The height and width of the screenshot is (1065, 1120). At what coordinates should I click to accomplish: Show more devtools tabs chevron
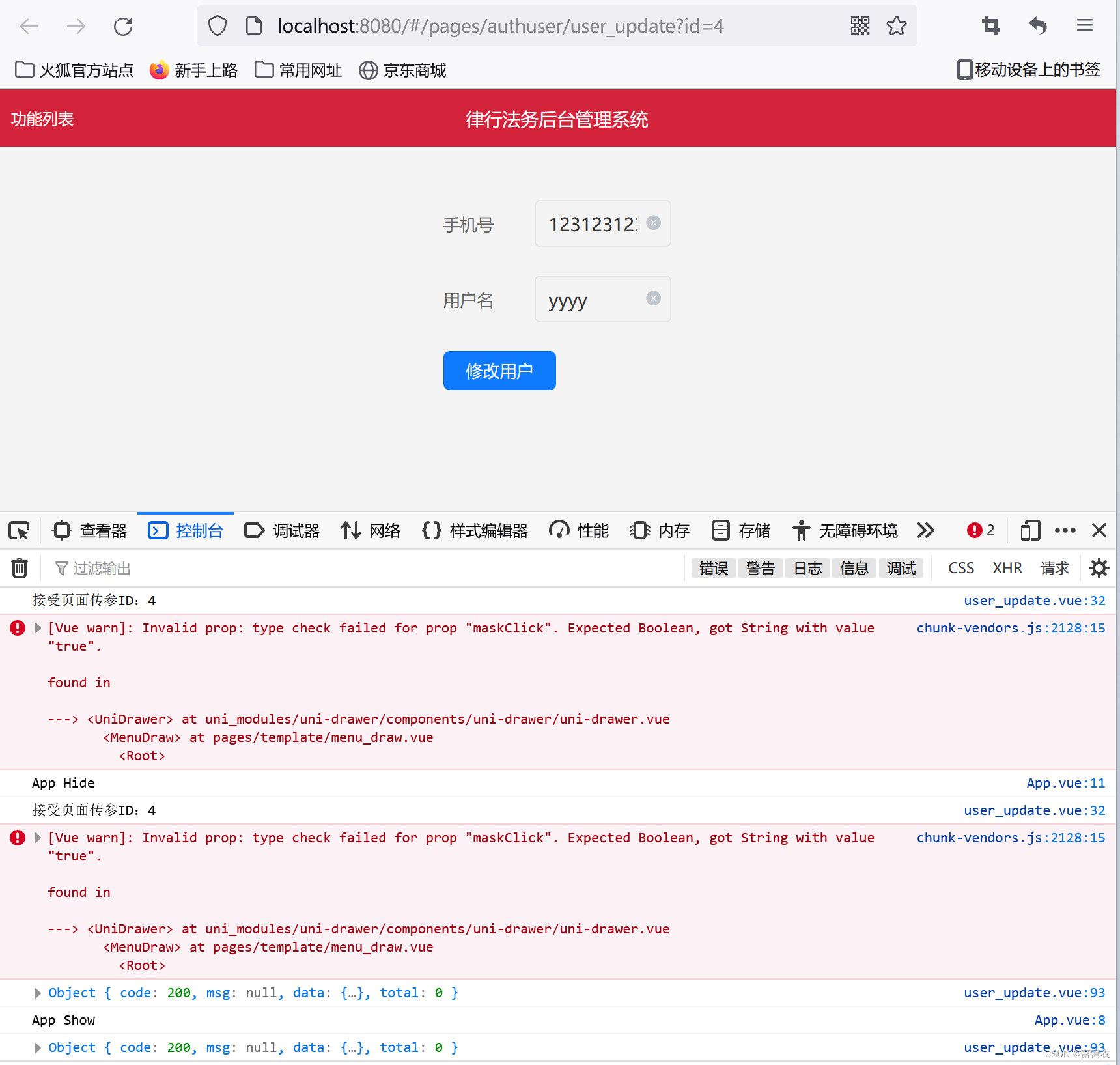(926, 530)
